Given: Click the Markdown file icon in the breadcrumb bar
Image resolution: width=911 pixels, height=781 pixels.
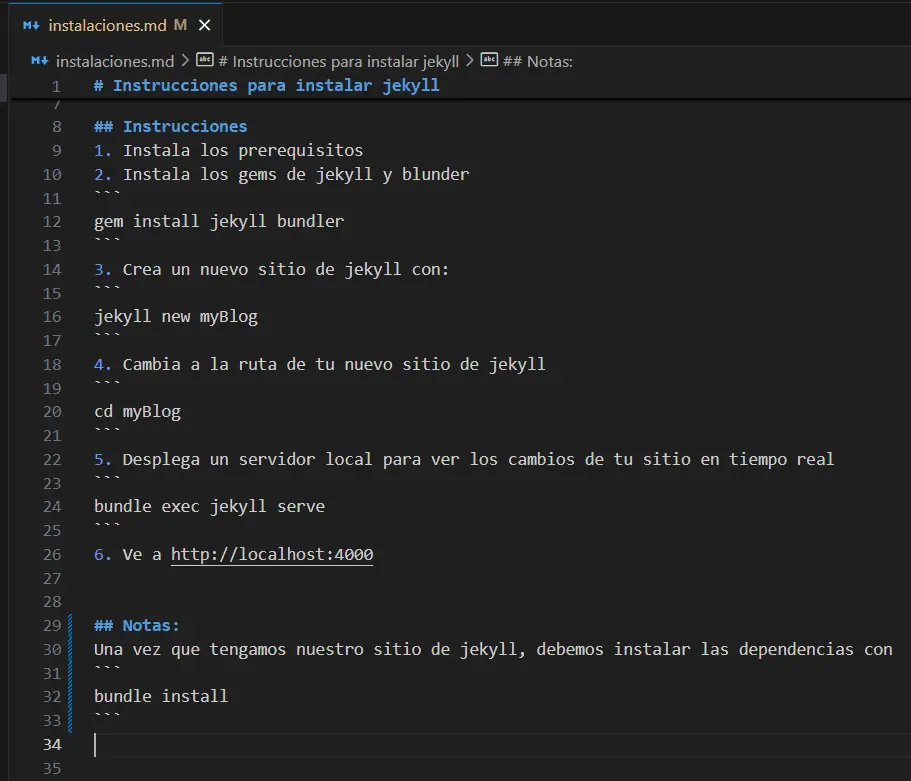Looking at the screenshot, I should pyautogui.click(x=38, y=60).
